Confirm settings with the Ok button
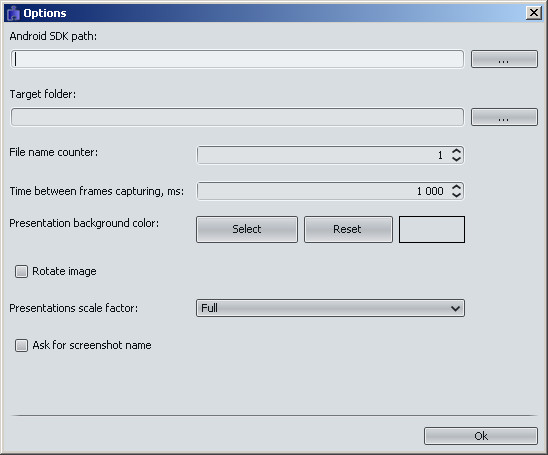The width and height of the screenshot is (548, 455). (x=481, y=436)
